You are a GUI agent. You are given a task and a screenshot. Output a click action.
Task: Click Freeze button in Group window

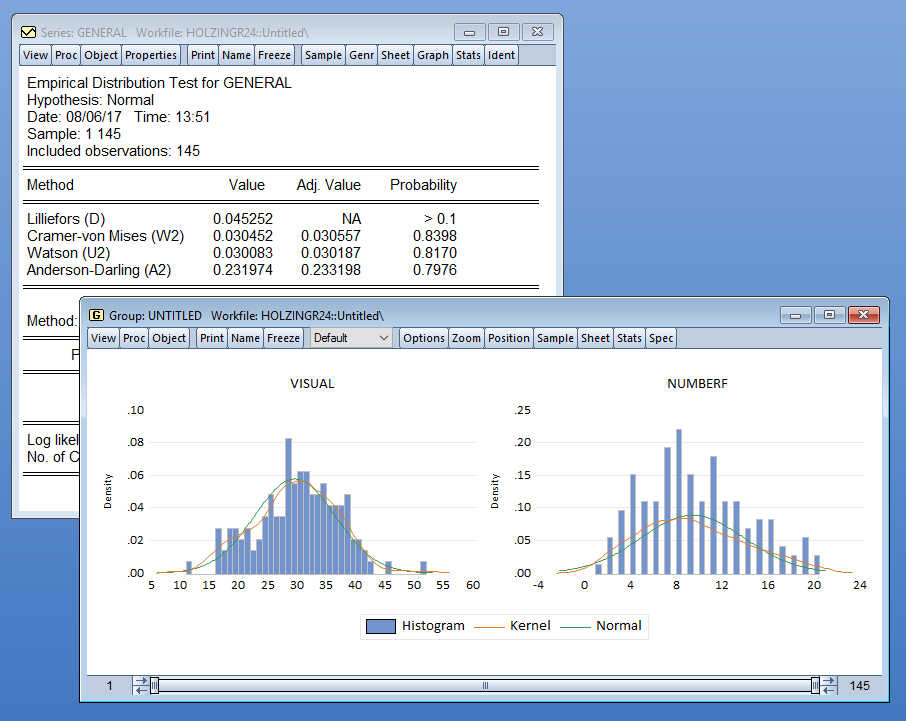(284, 338)
